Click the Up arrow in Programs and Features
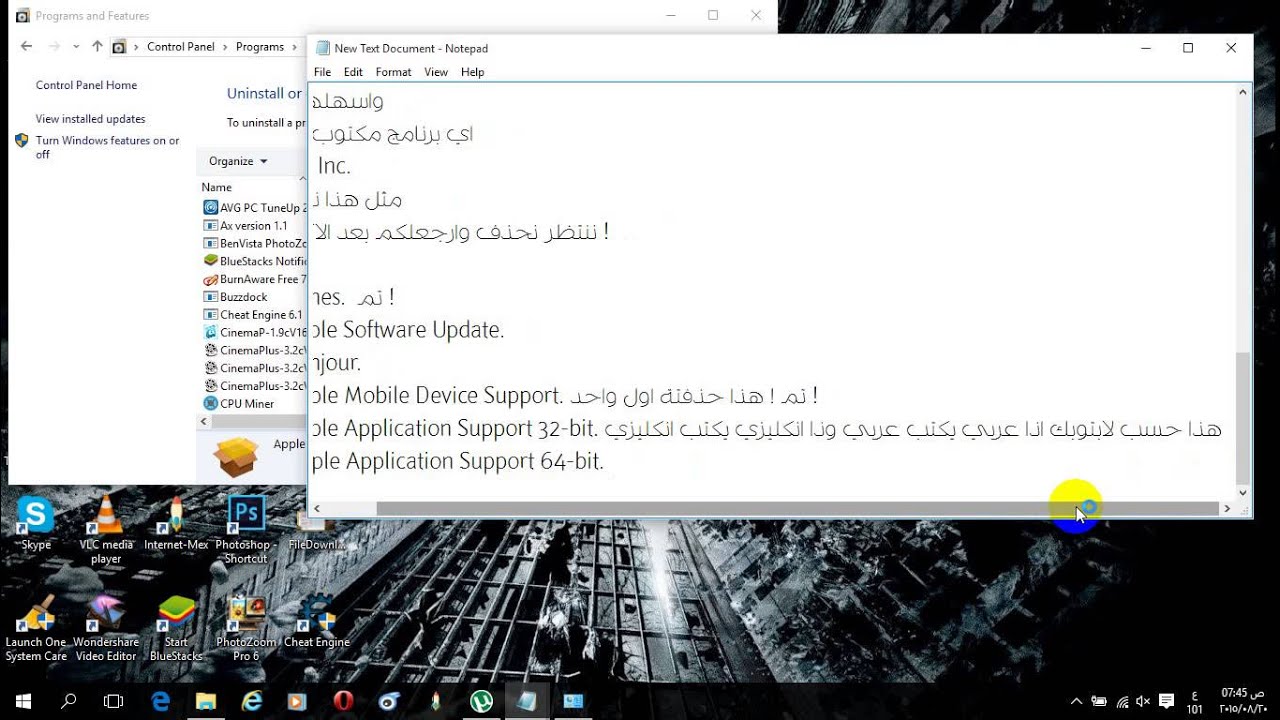Image resolution: width=1280 pixels, height=720 pixels. tap(97, 47)
